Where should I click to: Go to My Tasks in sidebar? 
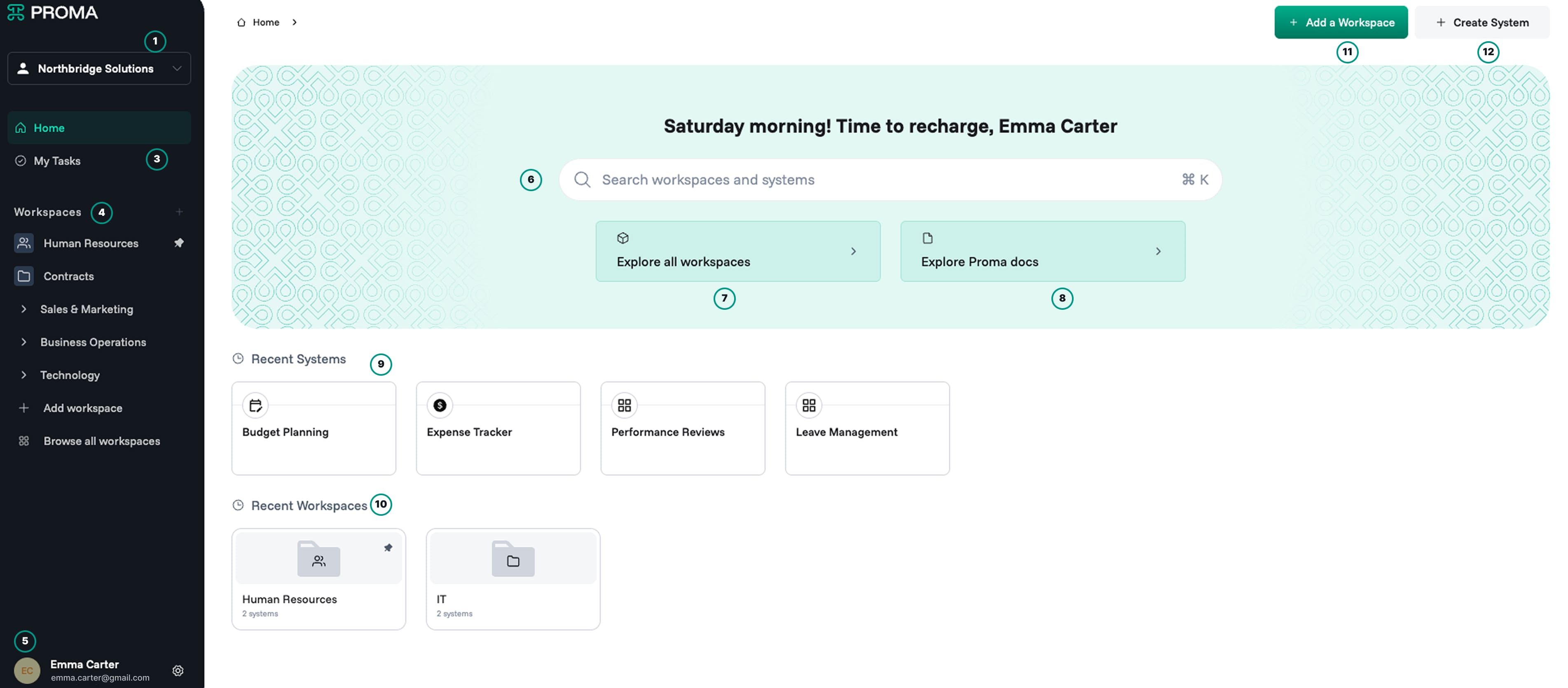[x=56, y=161]
